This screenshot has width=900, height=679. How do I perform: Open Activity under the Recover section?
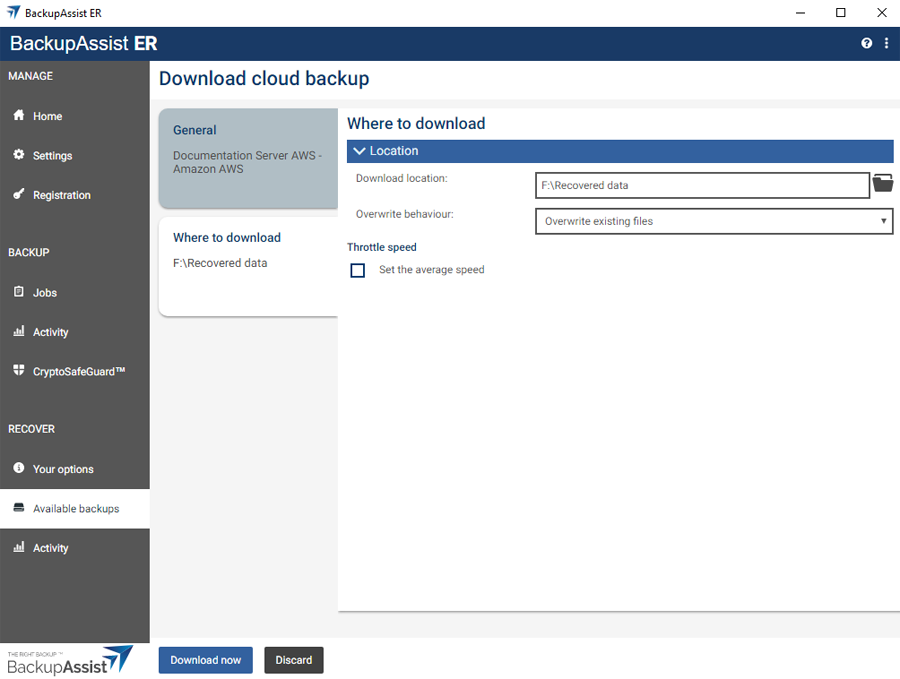click(75, 548)
